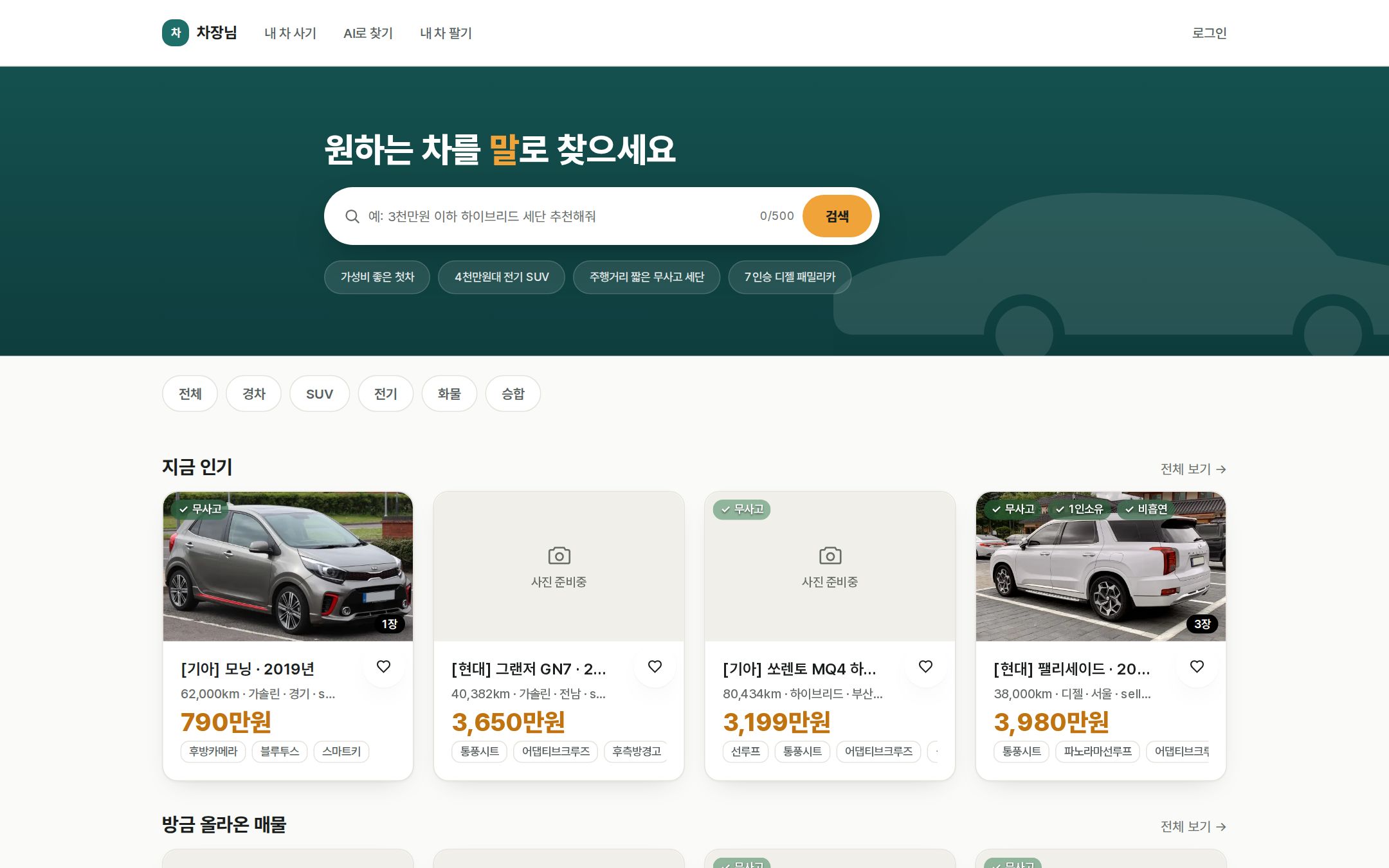Click the [기아] 쏘렌토 MQ4 title
1389x868 pixels.
point(799,669)
